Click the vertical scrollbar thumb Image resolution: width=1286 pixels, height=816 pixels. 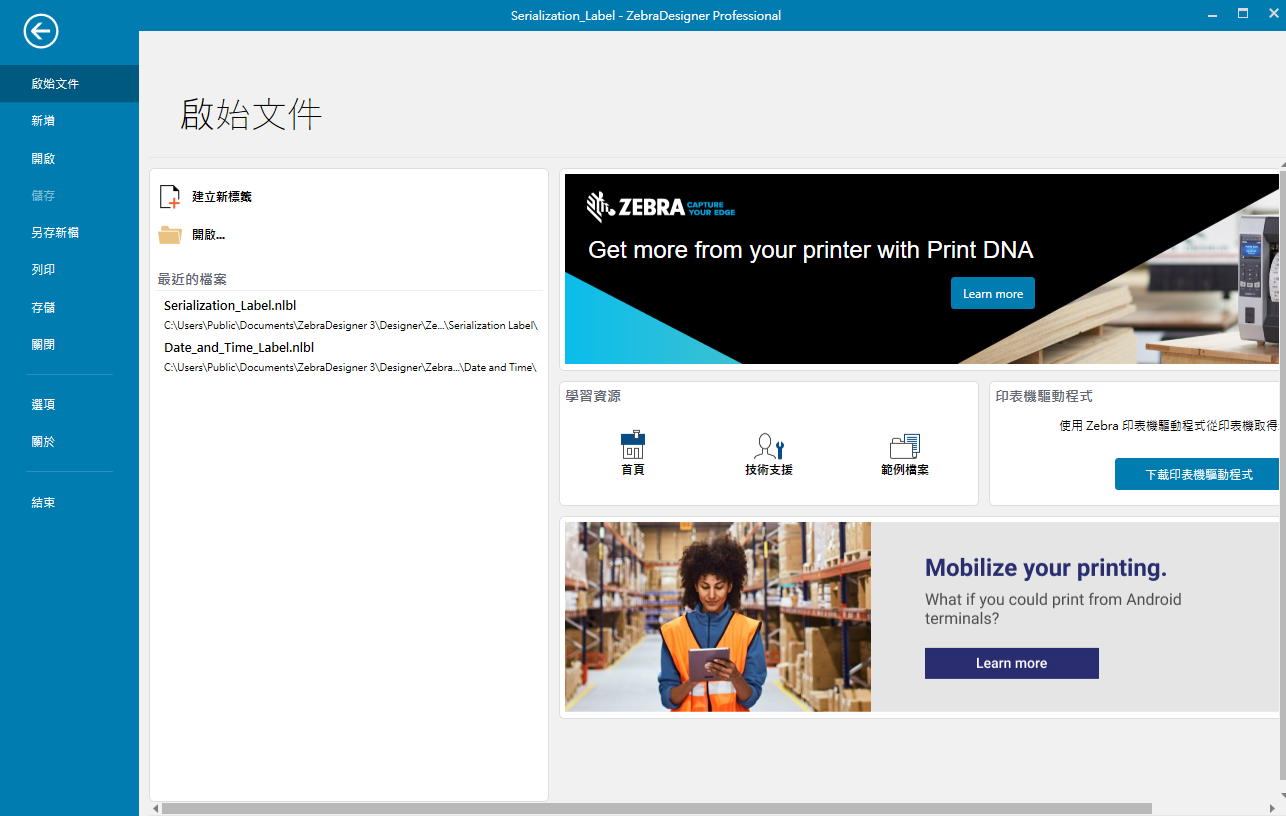pos(1282,476)
